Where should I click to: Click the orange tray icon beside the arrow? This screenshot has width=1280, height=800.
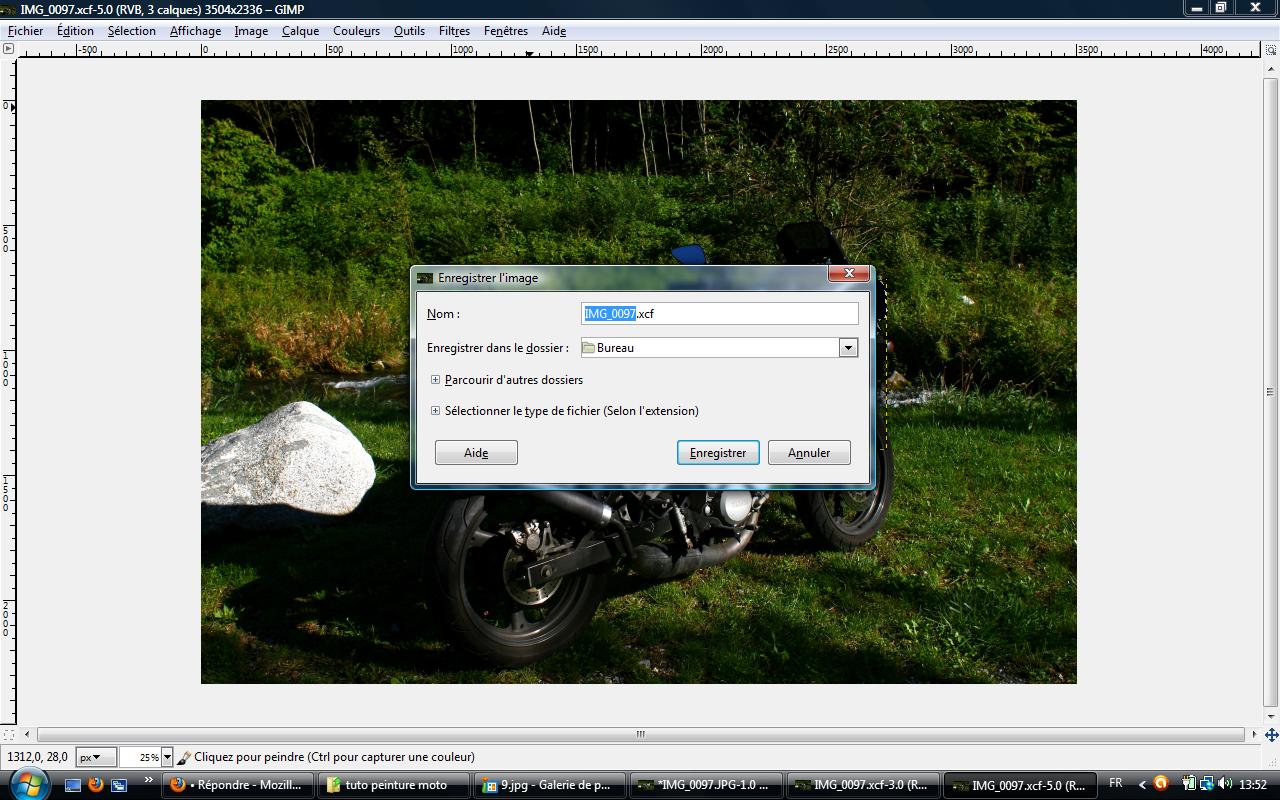click(1160, 784)
